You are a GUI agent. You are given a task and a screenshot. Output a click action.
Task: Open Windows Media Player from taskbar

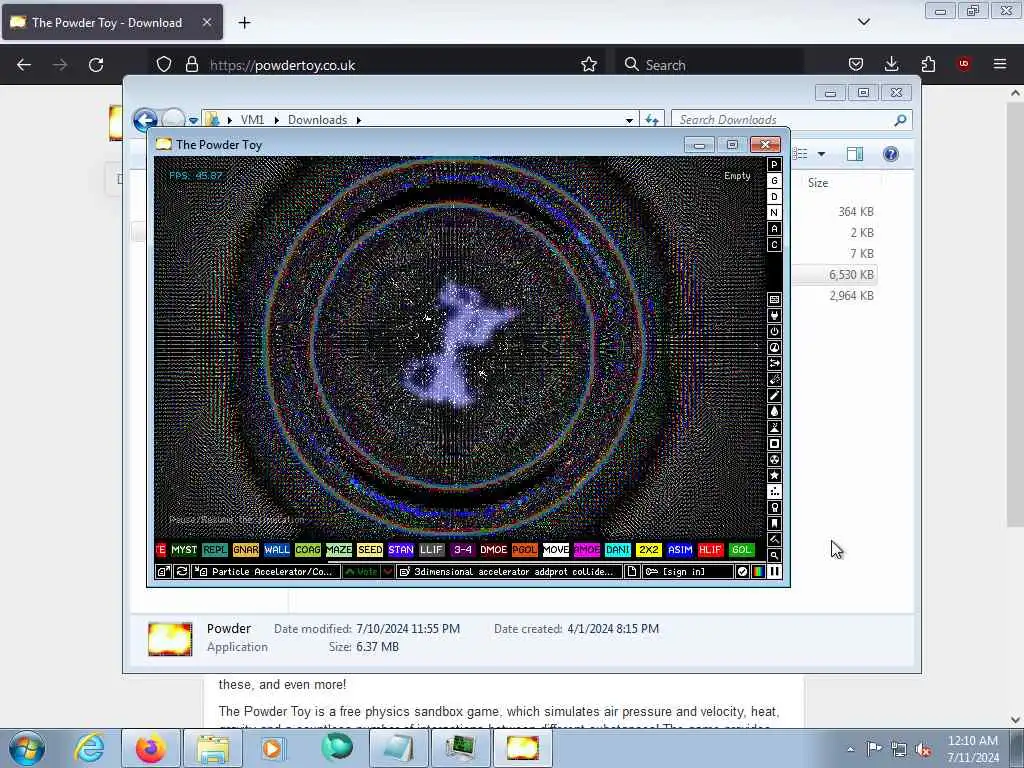[272, 748]
